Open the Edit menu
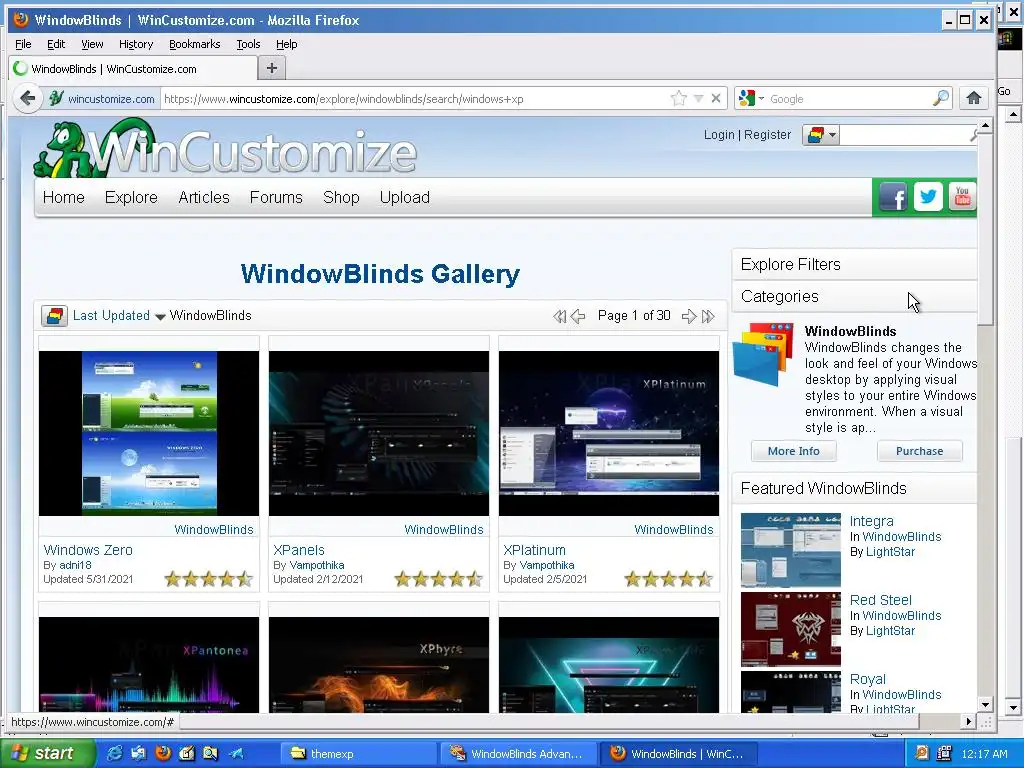 click(56, 44)
